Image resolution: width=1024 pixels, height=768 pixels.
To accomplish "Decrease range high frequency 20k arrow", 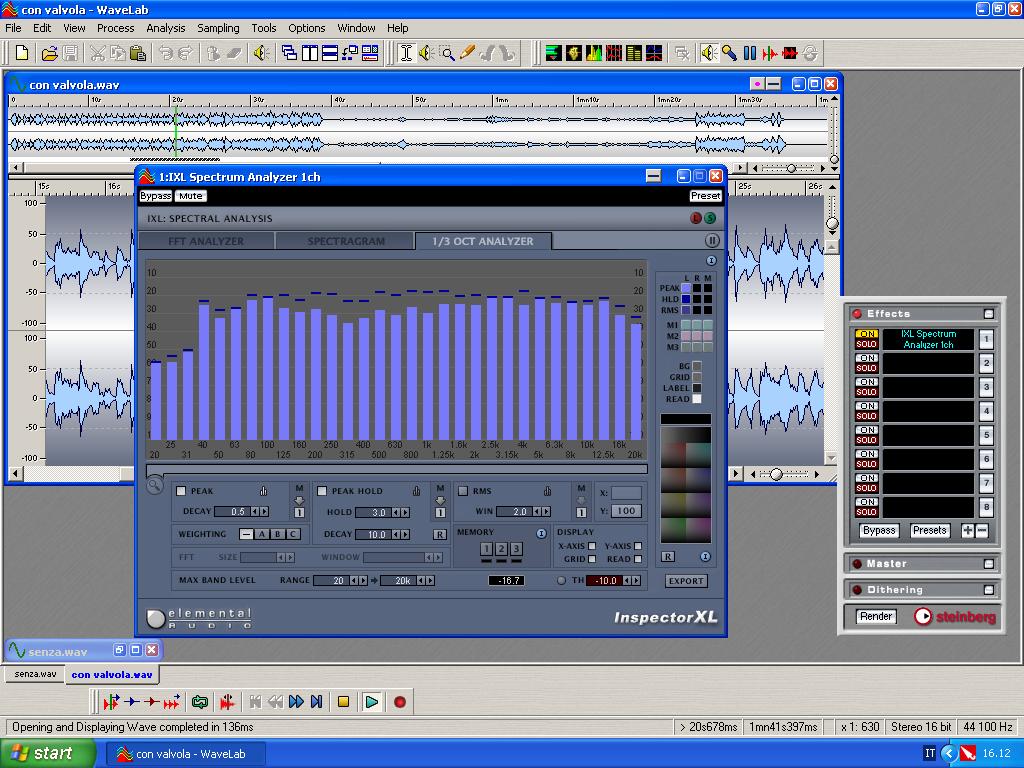I will point(421,581).
